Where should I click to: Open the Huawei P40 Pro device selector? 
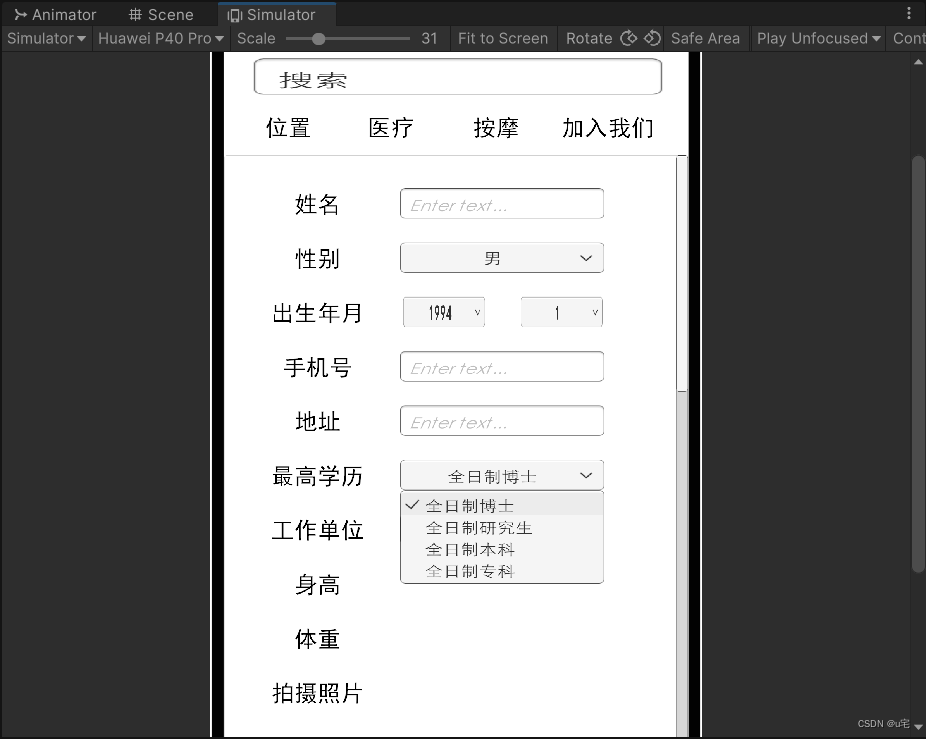[x=158, y=38]
